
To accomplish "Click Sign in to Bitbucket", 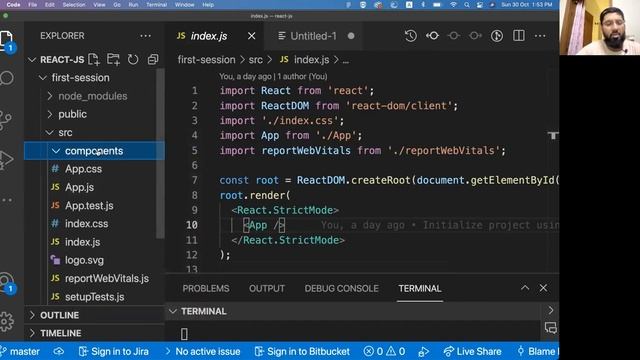I will pos(302,351).
